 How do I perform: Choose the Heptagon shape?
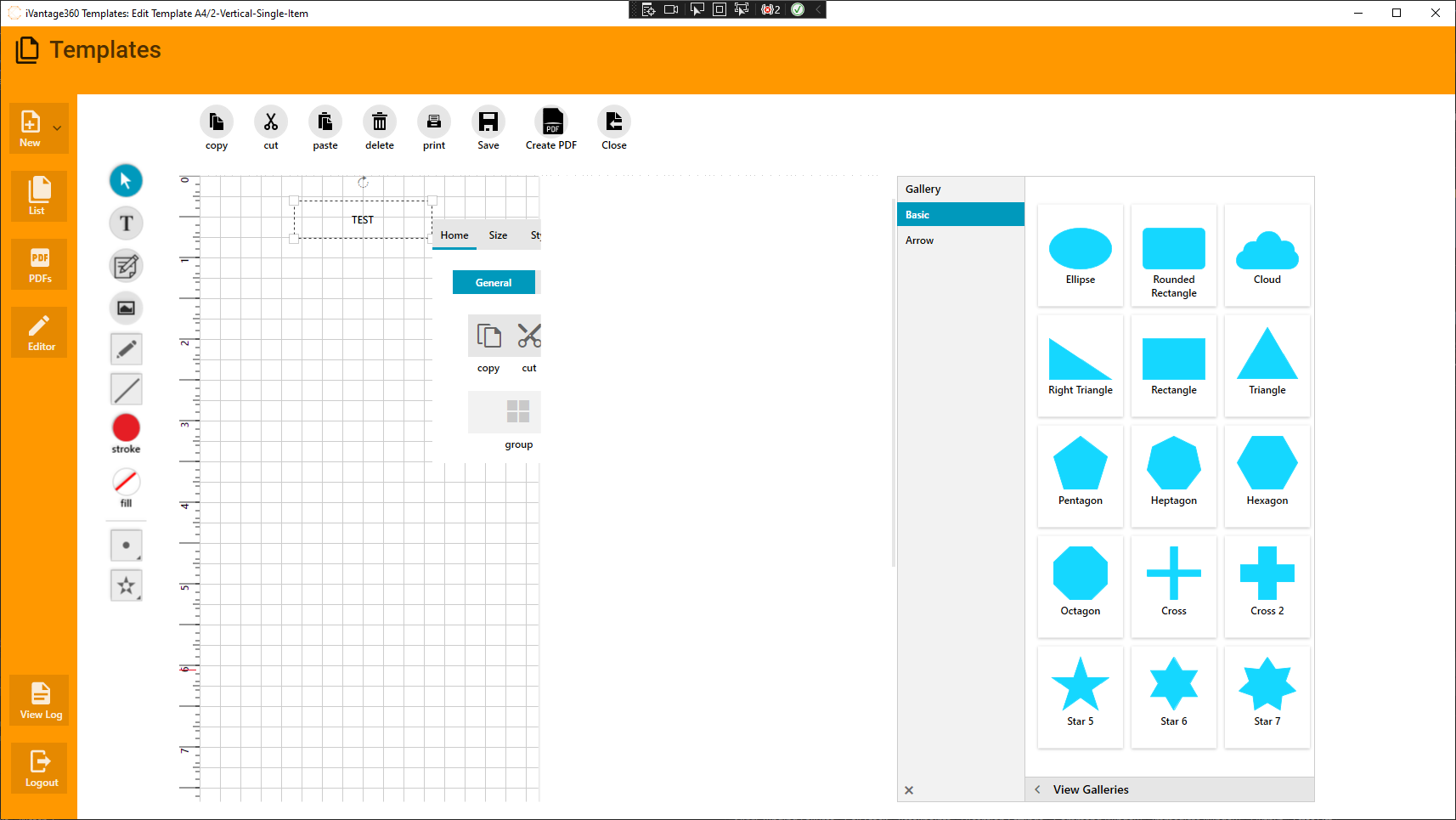[1174, 476]
